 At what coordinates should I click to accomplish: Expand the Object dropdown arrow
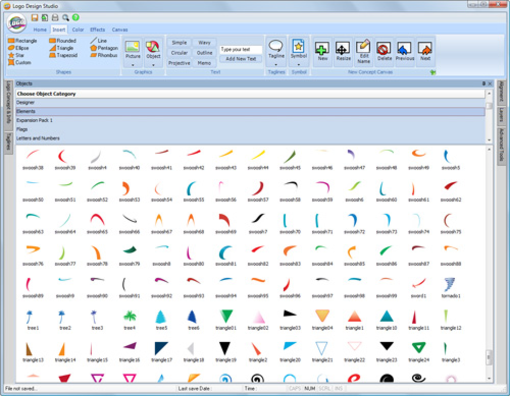(153, 65)
